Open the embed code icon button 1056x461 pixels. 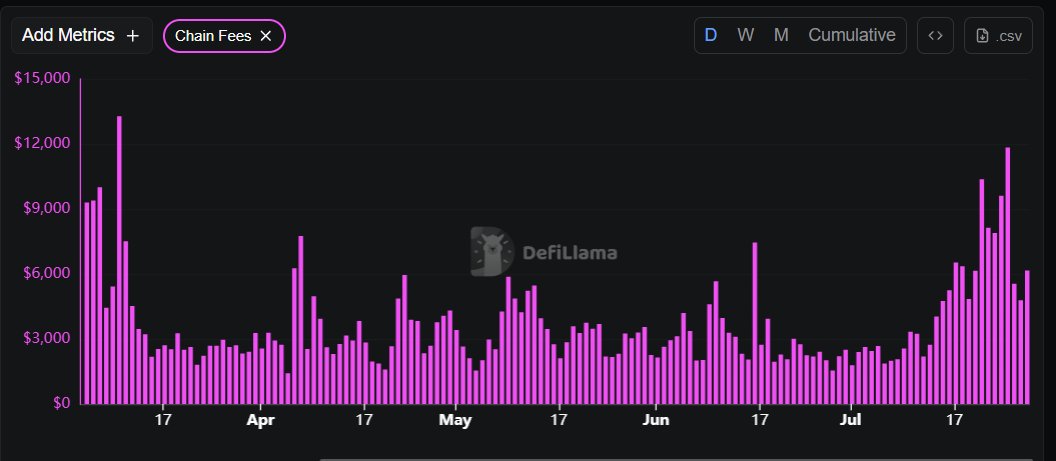(935, 36)
